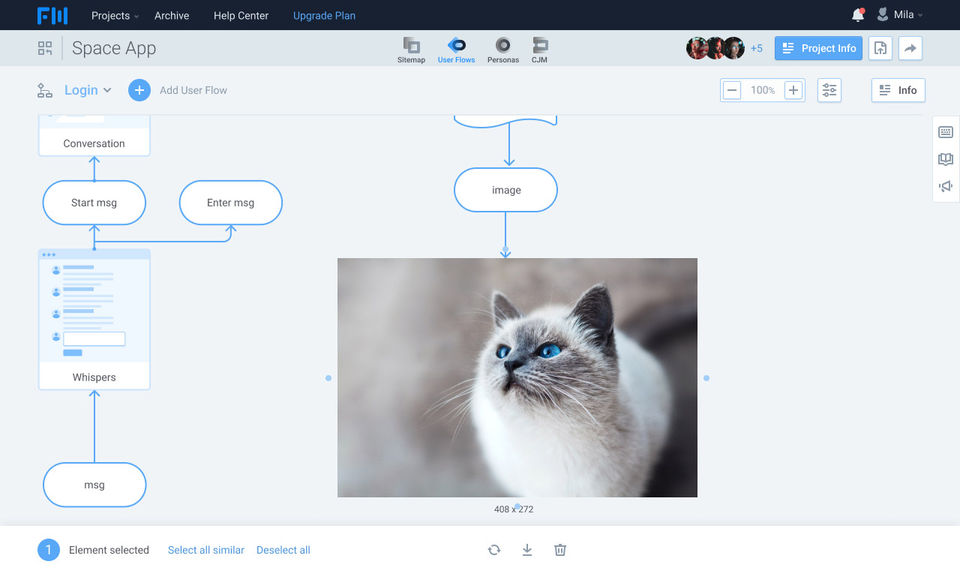Click the Add User Flow label
Screen dimensions: 960x574
[193, 91]
